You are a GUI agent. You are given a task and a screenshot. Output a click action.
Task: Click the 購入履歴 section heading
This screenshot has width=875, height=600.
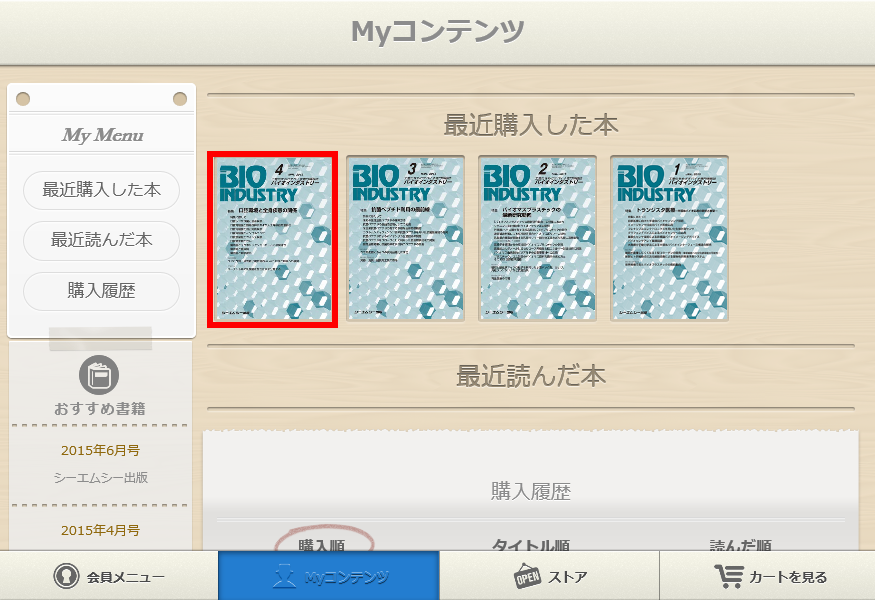(531, 492)
